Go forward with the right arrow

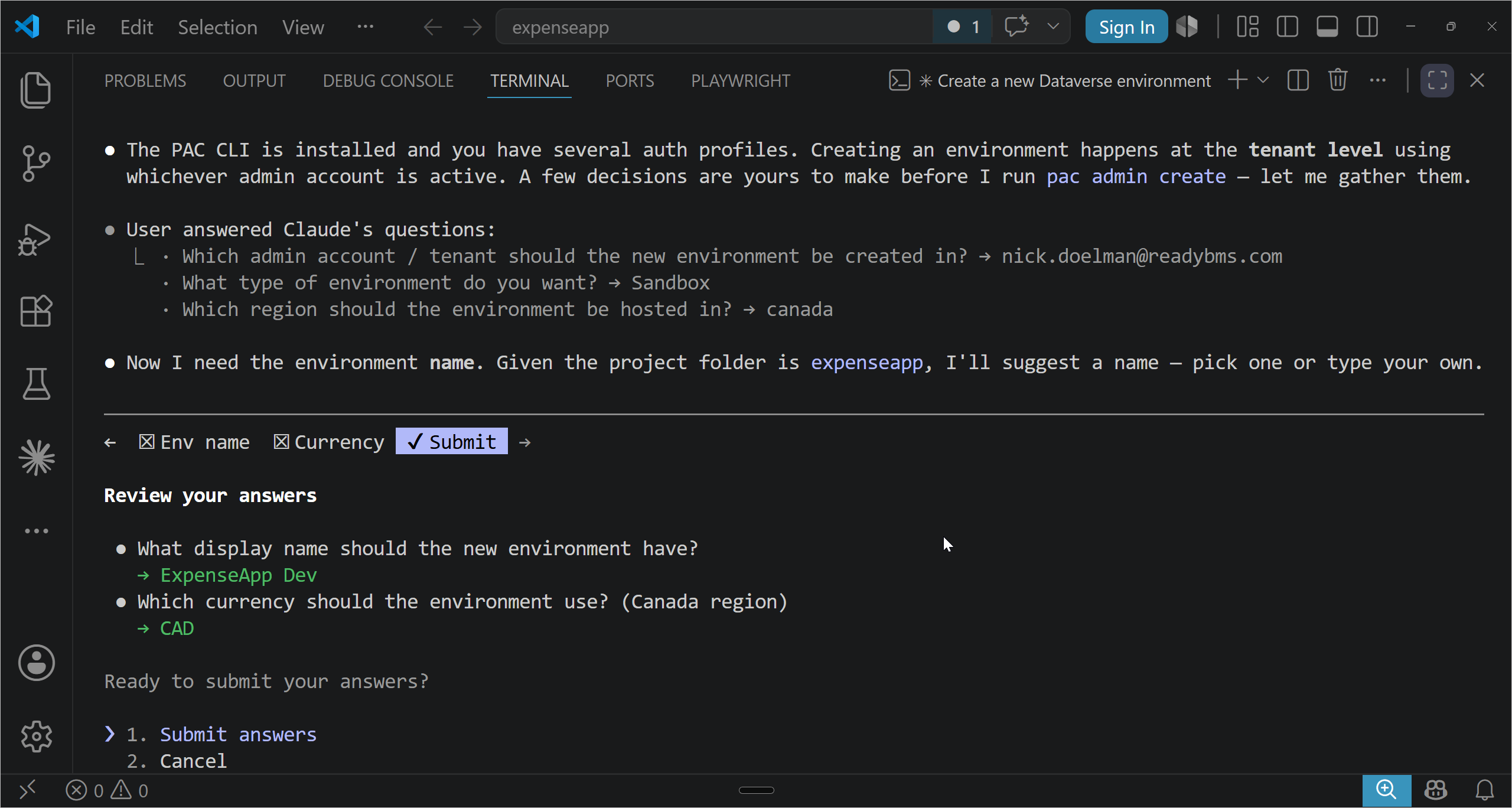(x=472, y=27)
